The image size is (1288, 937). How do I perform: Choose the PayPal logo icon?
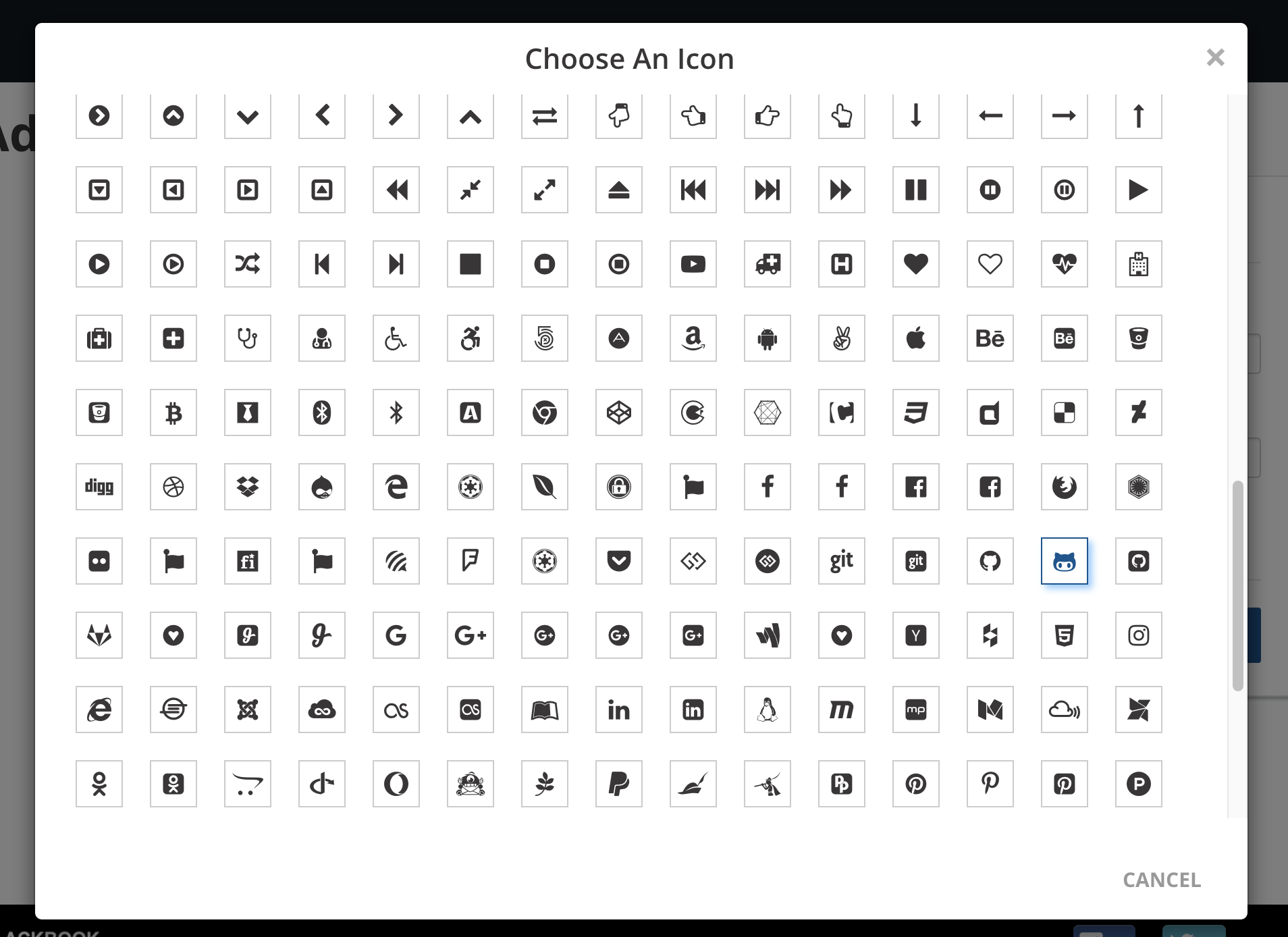(x=619, y=784)
